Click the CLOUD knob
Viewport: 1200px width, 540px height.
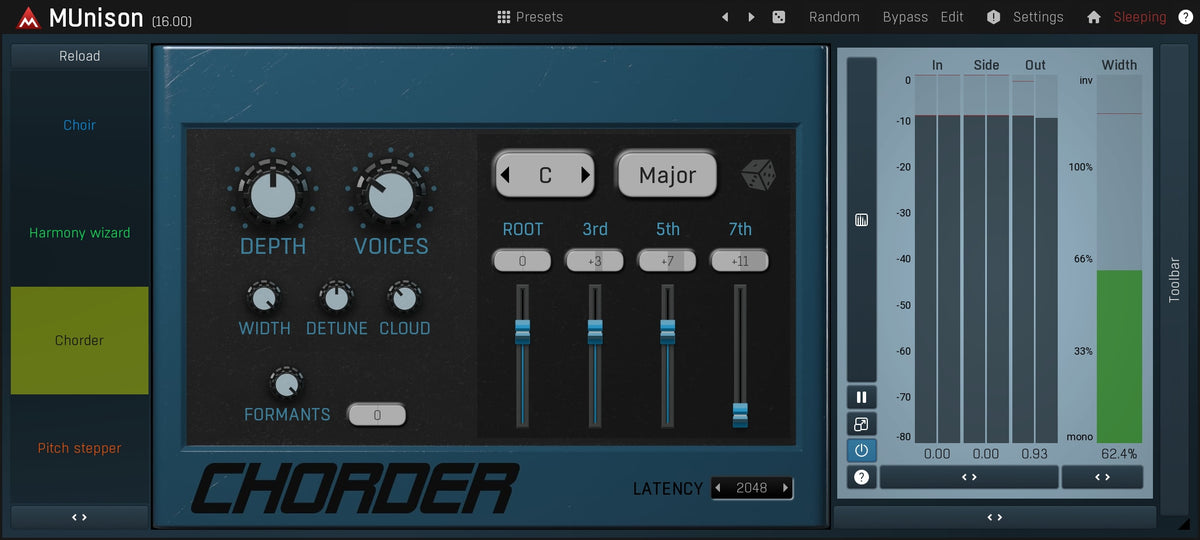tap(404, 297)
